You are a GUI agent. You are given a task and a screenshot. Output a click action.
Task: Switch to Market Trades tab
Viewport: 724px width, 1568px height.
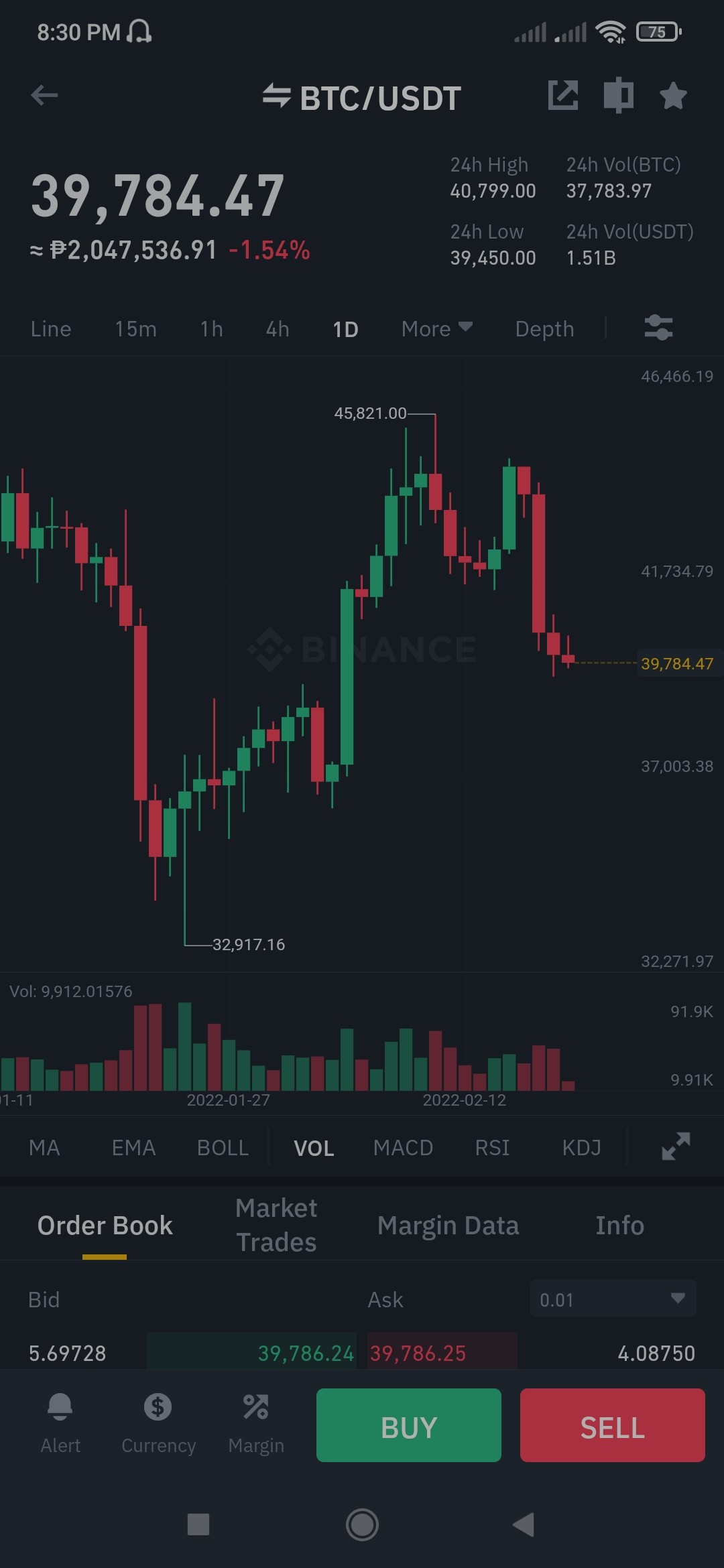pos(276,1225)
